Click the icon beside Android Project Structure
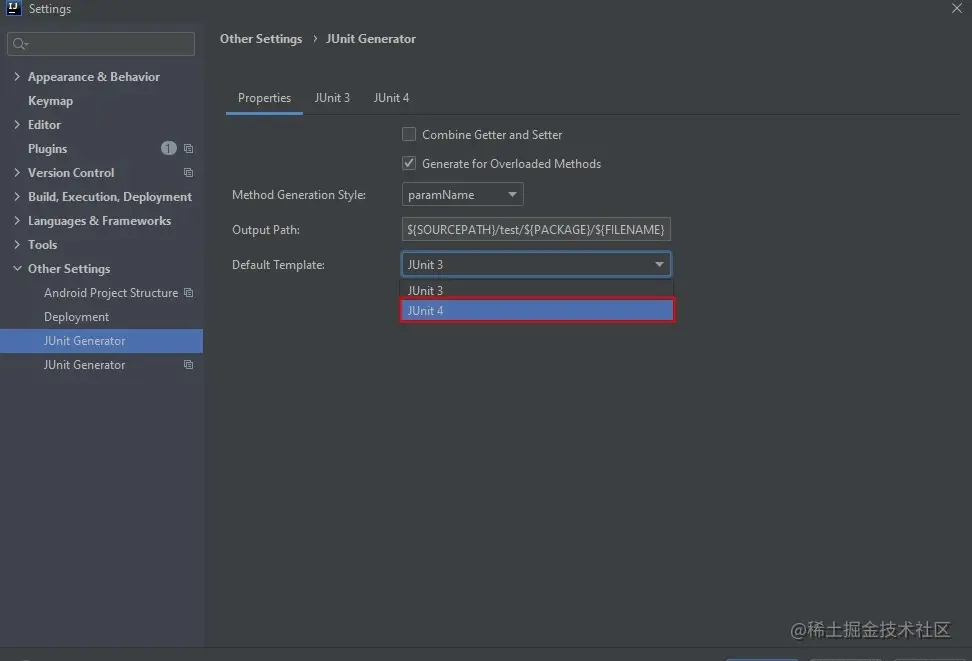The width and height of the screenshot is (972, 661). (188, 293)
